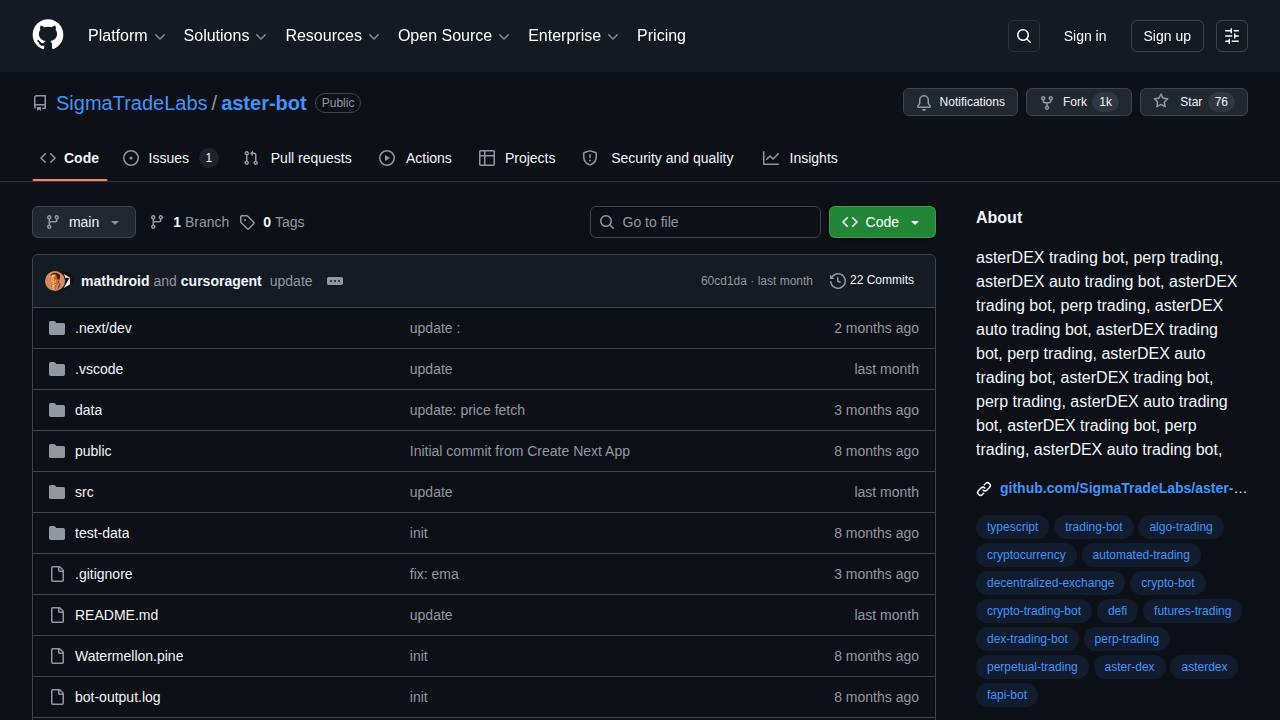Open the 'Initial commit from Create Next App' message

click(519, 451)
